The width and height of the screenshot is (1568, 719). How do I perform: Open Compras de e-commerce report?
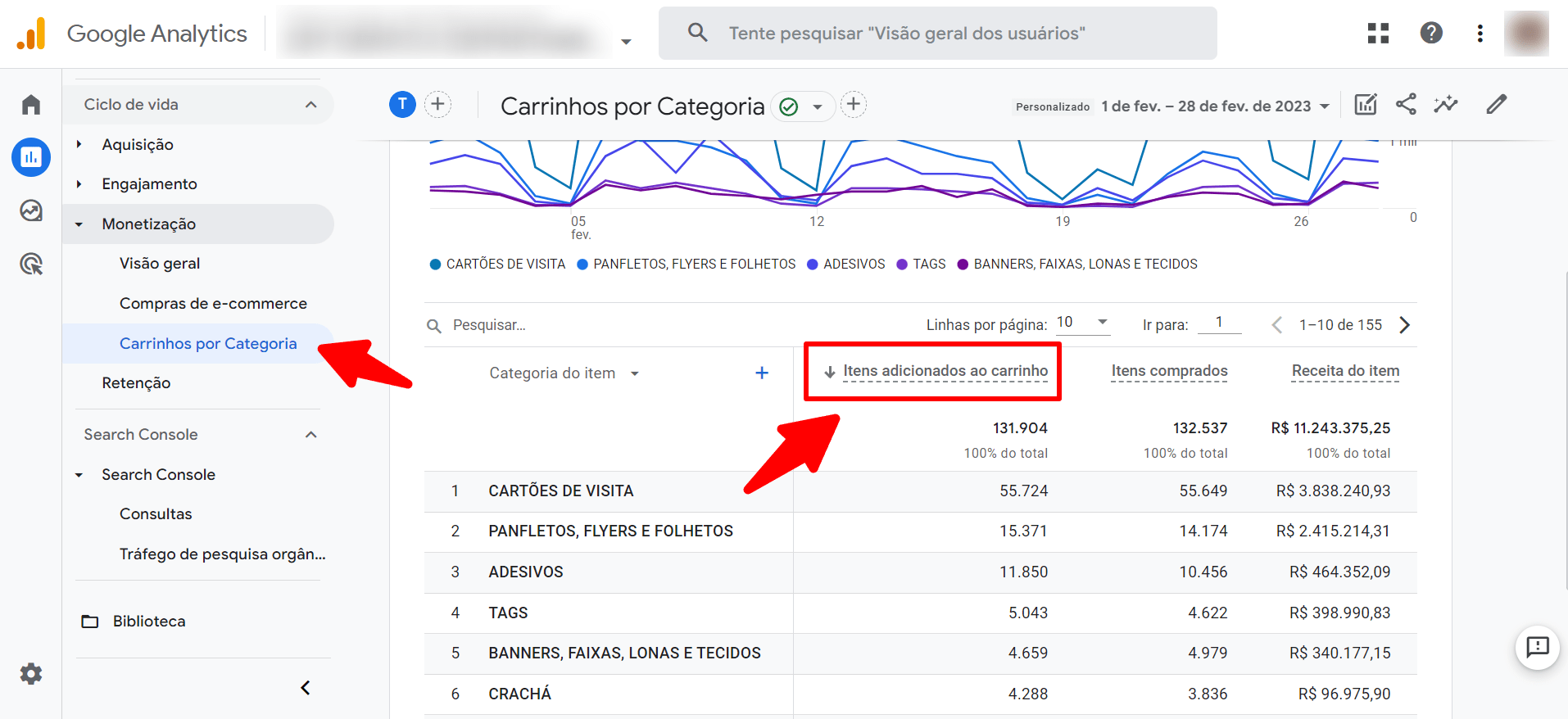coord(213,304)
